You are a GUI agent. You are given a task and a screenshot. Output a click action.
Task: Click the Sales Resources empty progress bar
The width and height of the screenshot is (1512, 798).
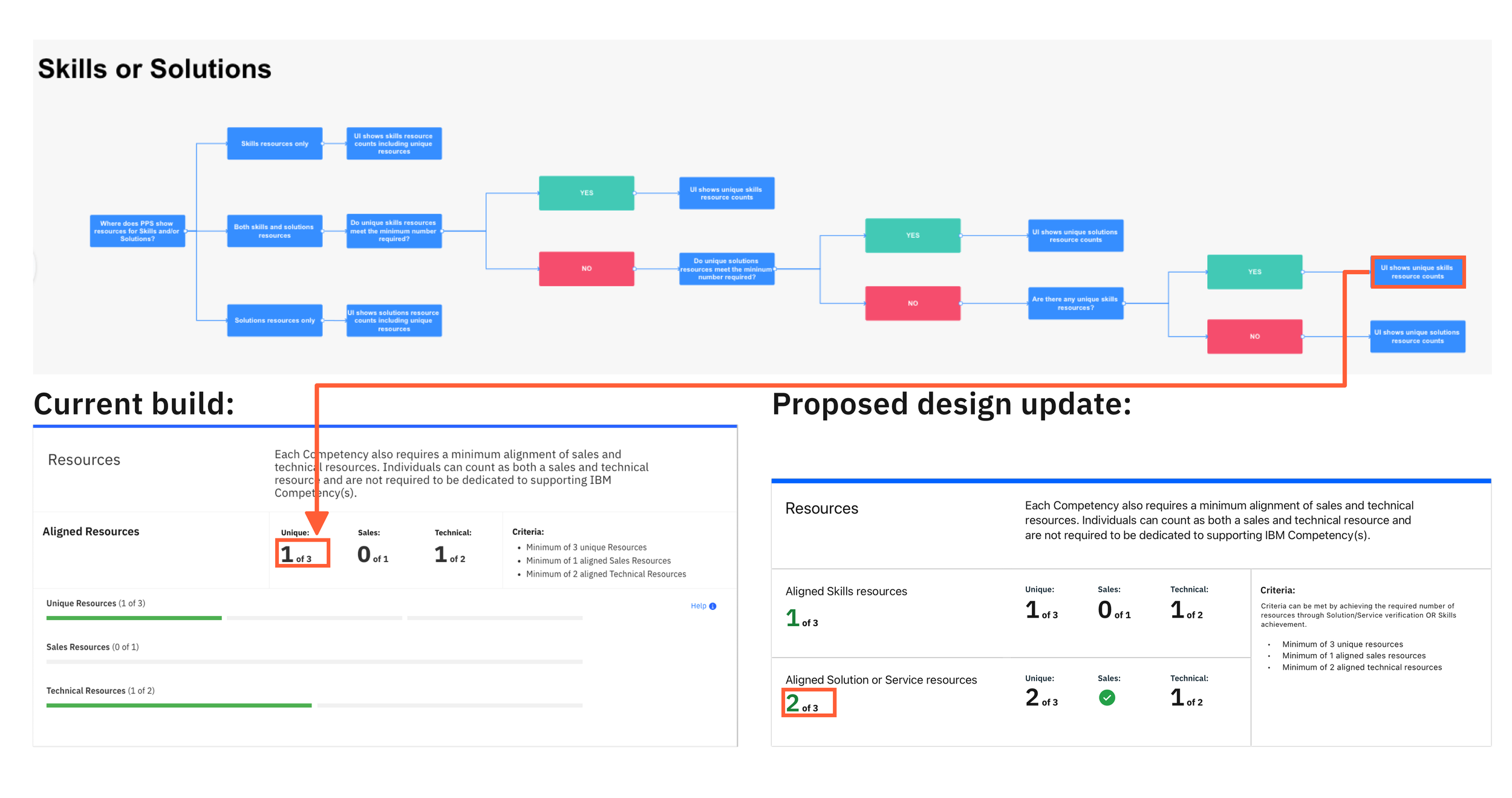[x=314, y=661]
